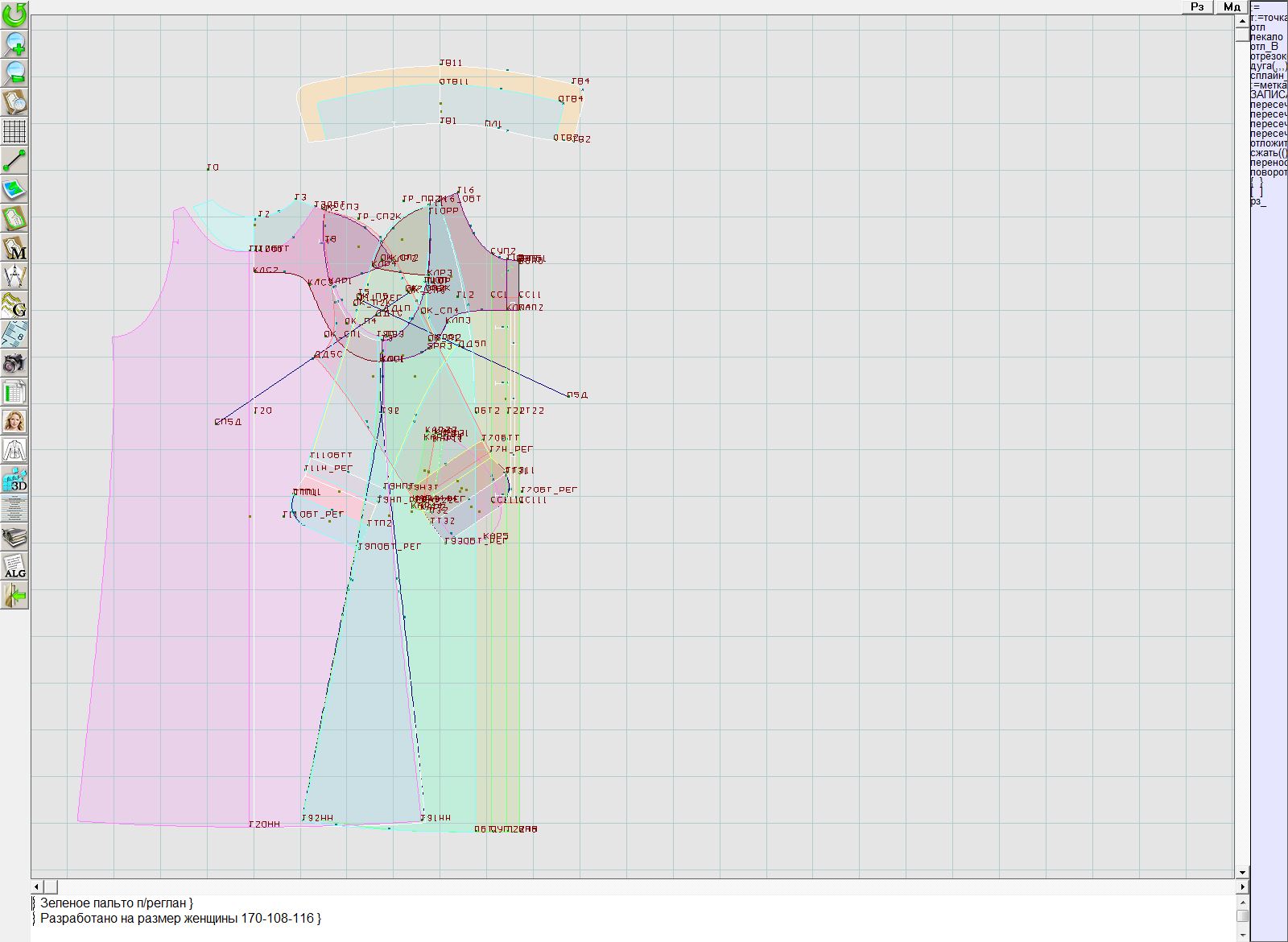Viewport: 1288px width, 942px height.
Task: Click the Мд button
Action: coord(1232,7)
